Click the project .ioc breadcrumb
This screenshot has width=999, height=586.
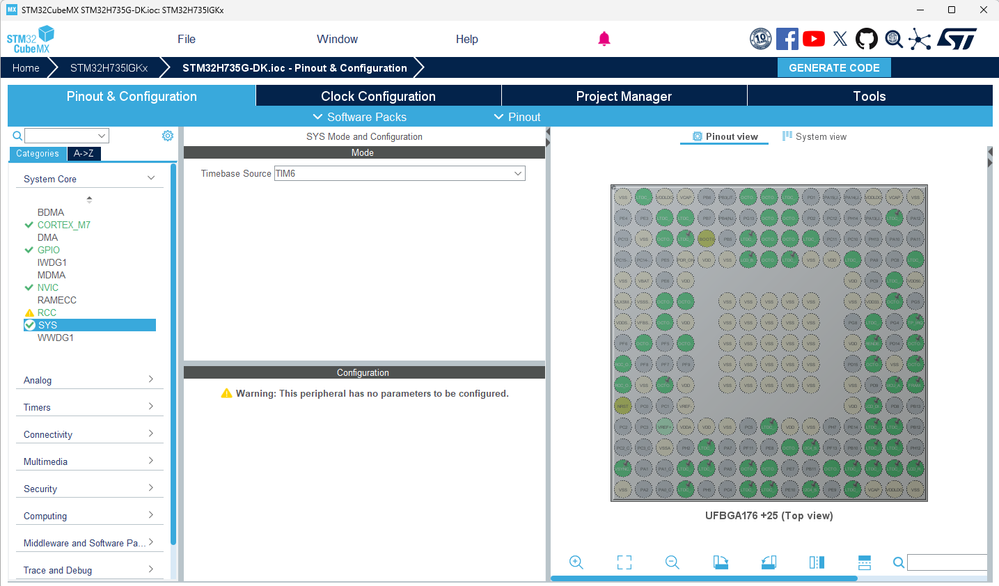pyautogui.click(x=294, y=68)
